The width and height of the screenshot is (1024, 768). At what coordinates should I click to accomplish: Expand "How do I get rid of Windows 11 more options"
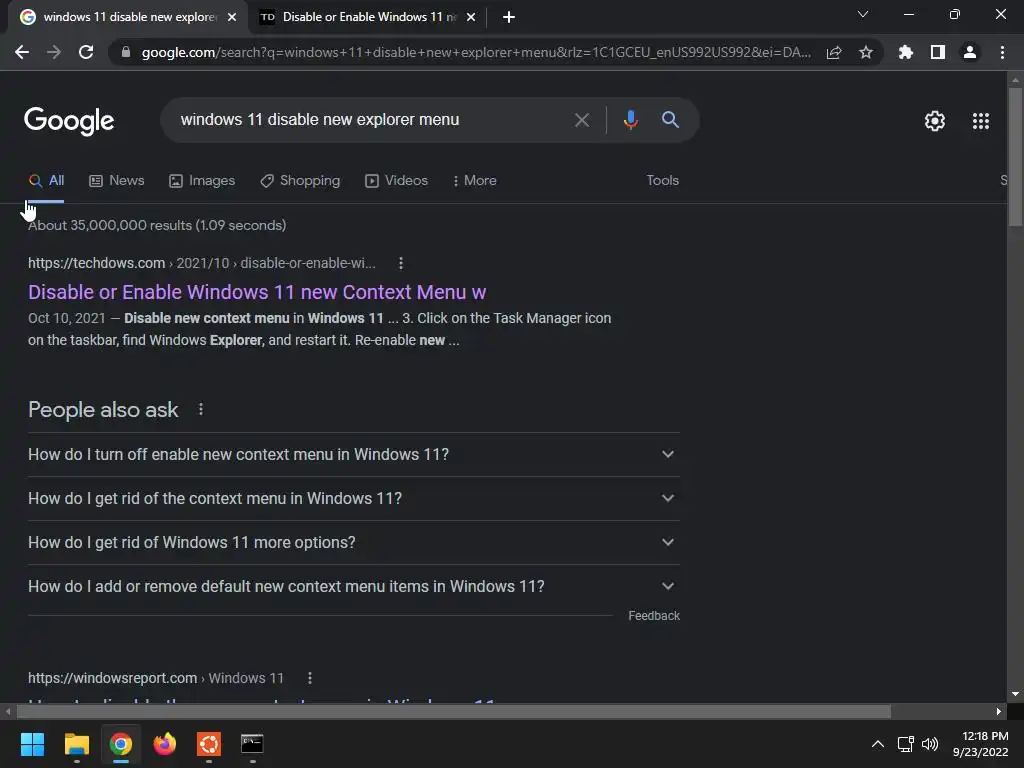click(x=353, y=543)
